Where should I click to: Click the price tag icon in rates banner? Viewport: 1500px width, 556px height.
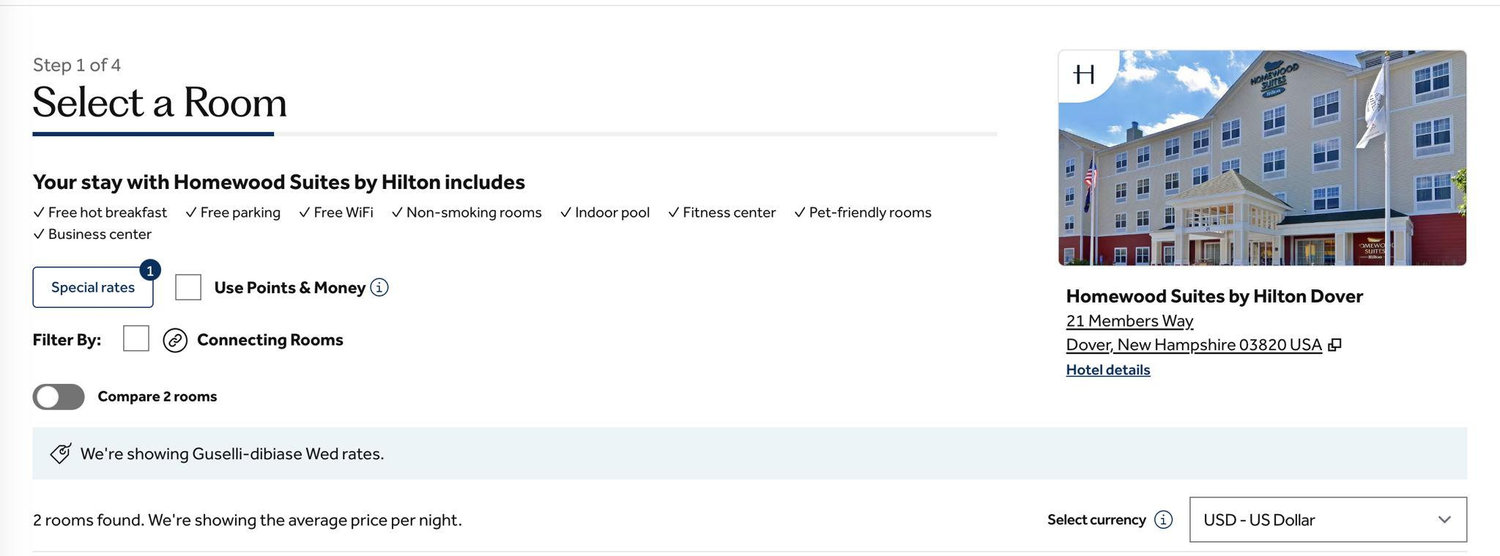pos(61,454)
